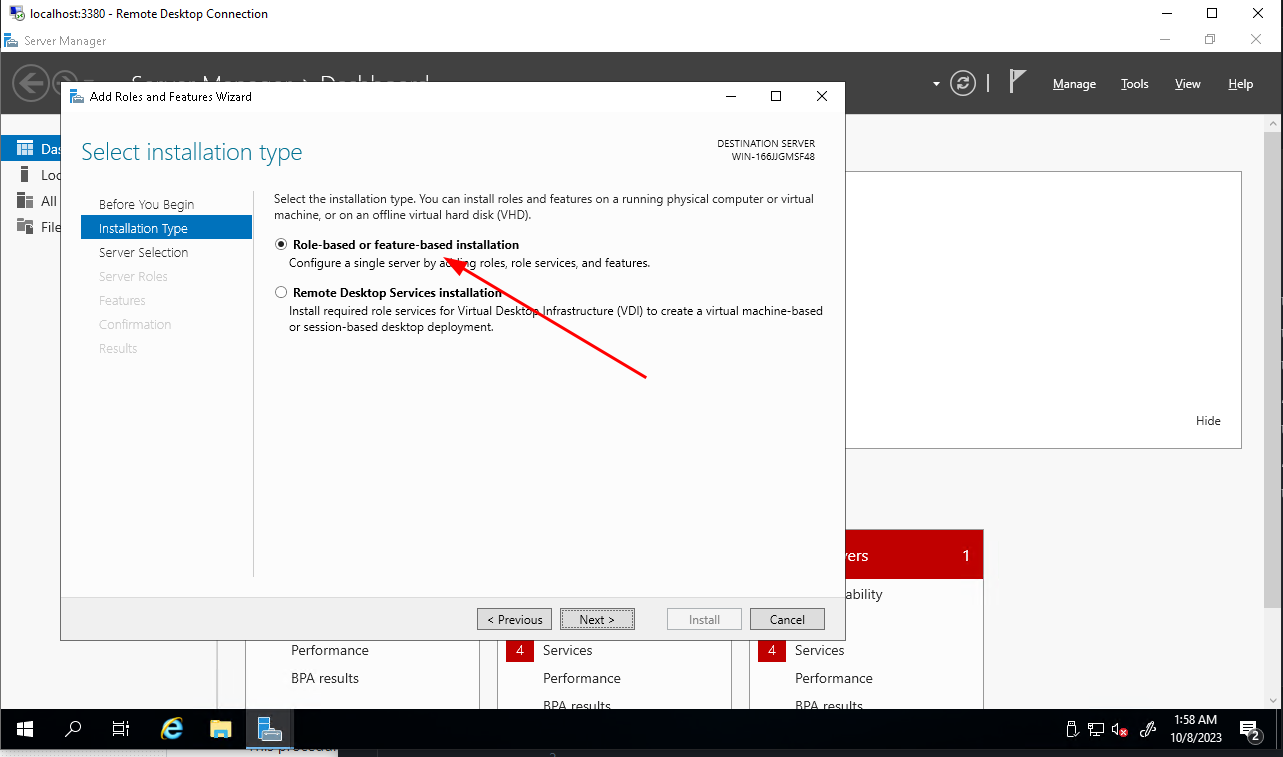
Task: Expand dropdown arrow beside refresh icon
Action: [936, 84]
